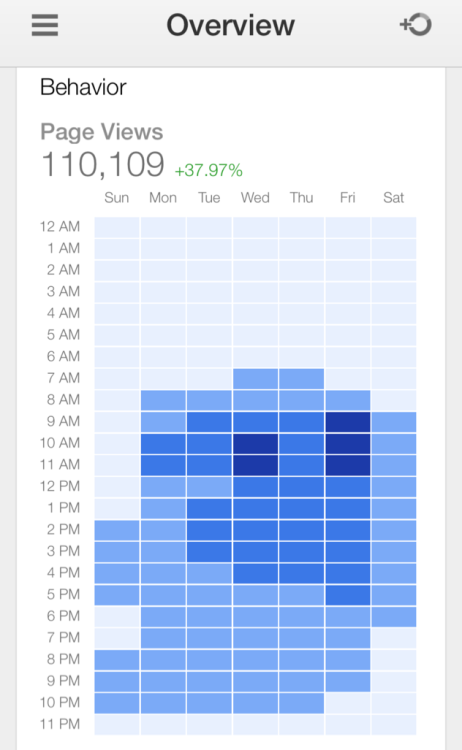Select the Fri column header
The height and width of the screenshot is (750, 462).
(348, 198)
